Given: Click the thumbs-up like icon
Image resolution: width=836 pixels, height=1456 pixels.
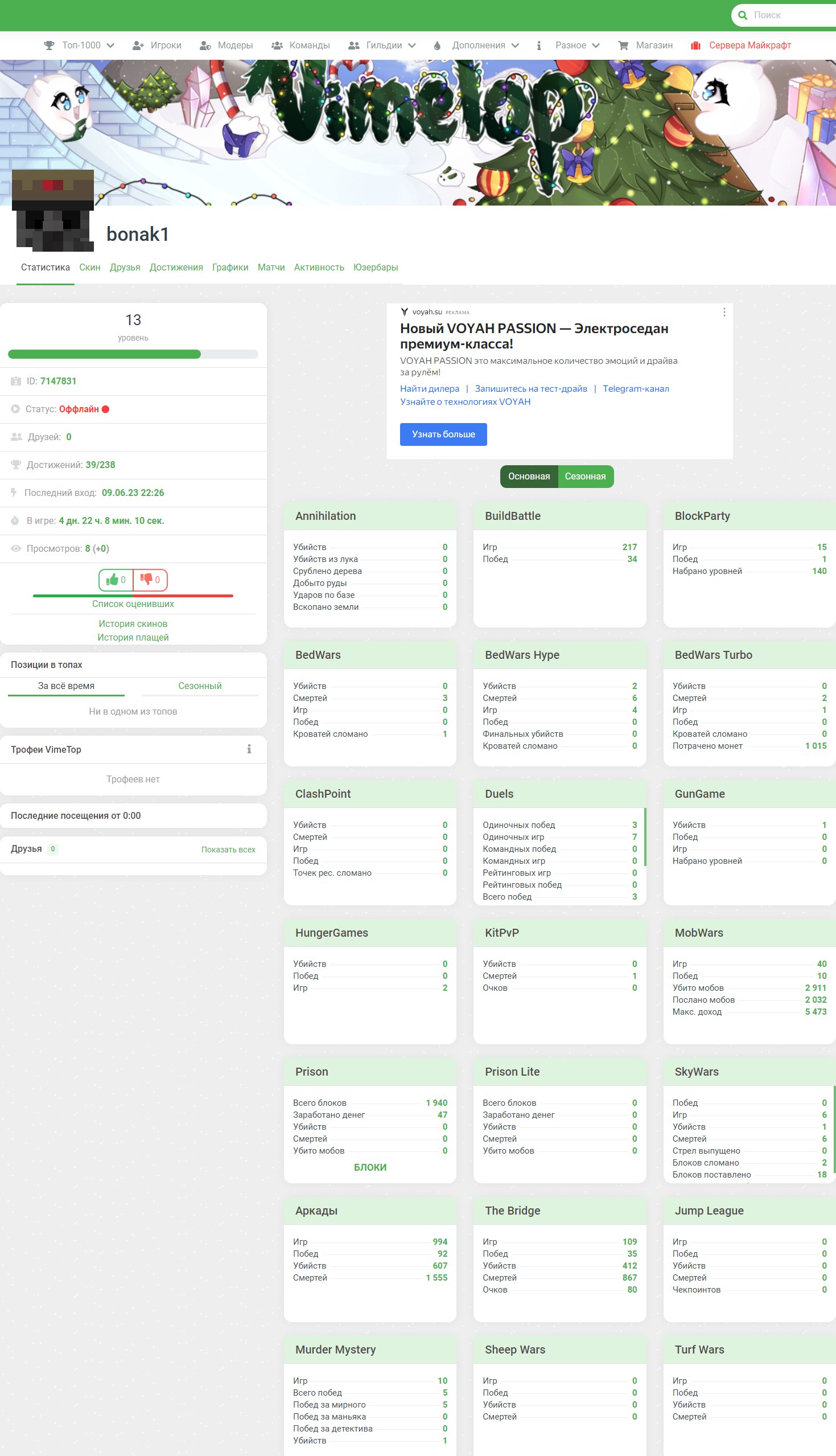Looking at the screenshot, I should (112, 580).
